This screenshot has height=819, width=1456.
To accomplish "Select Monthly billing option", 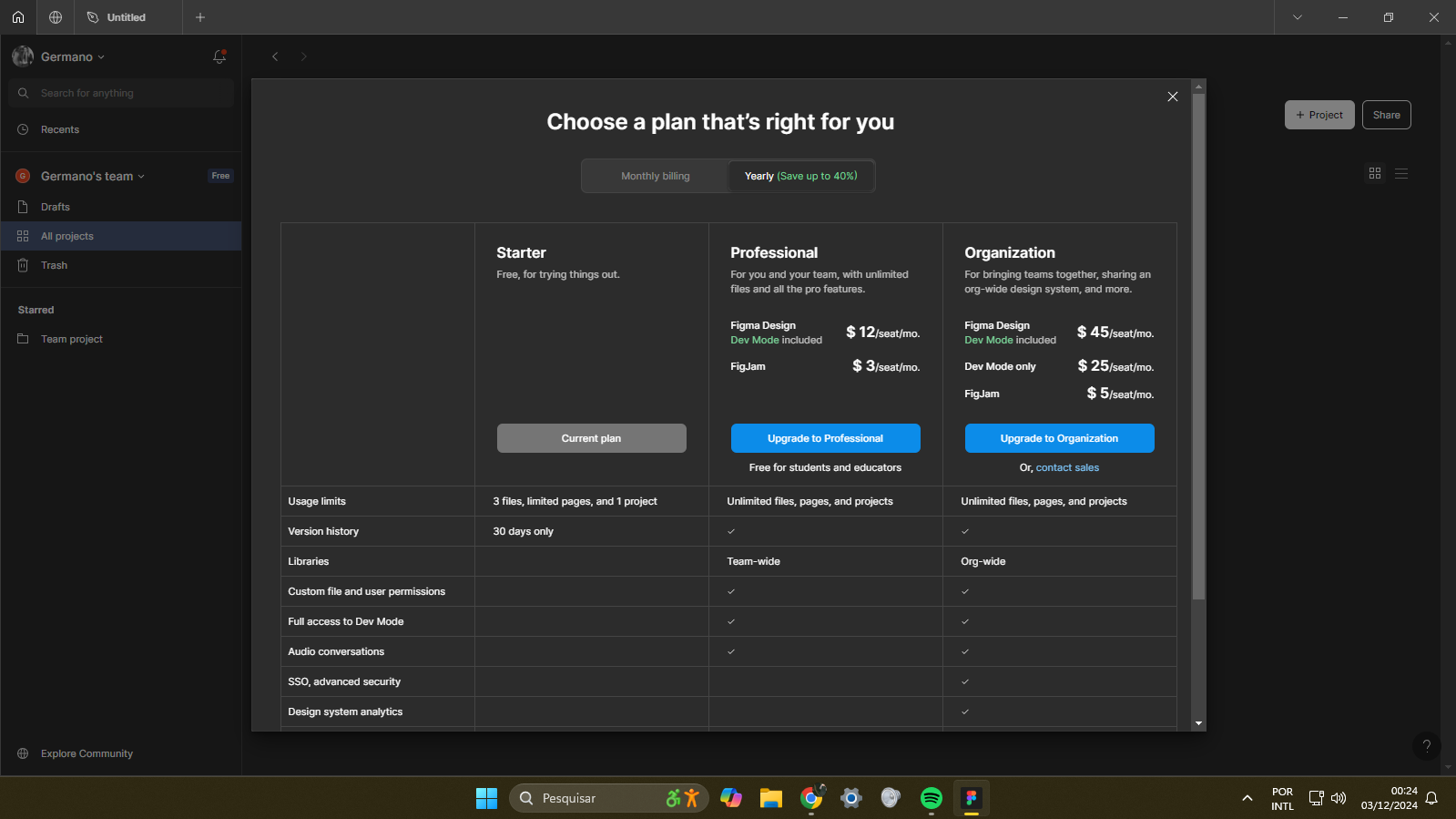I will (656, 176).
